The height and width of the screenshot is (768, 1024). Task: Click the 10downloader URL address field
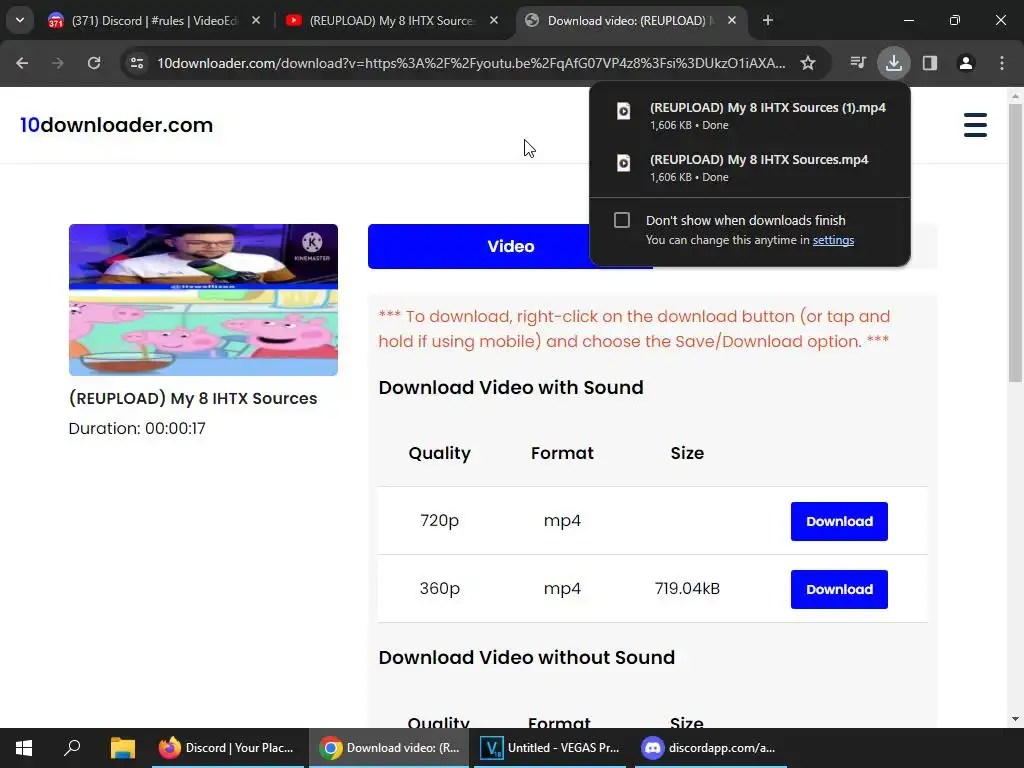(x=470, y=63)
